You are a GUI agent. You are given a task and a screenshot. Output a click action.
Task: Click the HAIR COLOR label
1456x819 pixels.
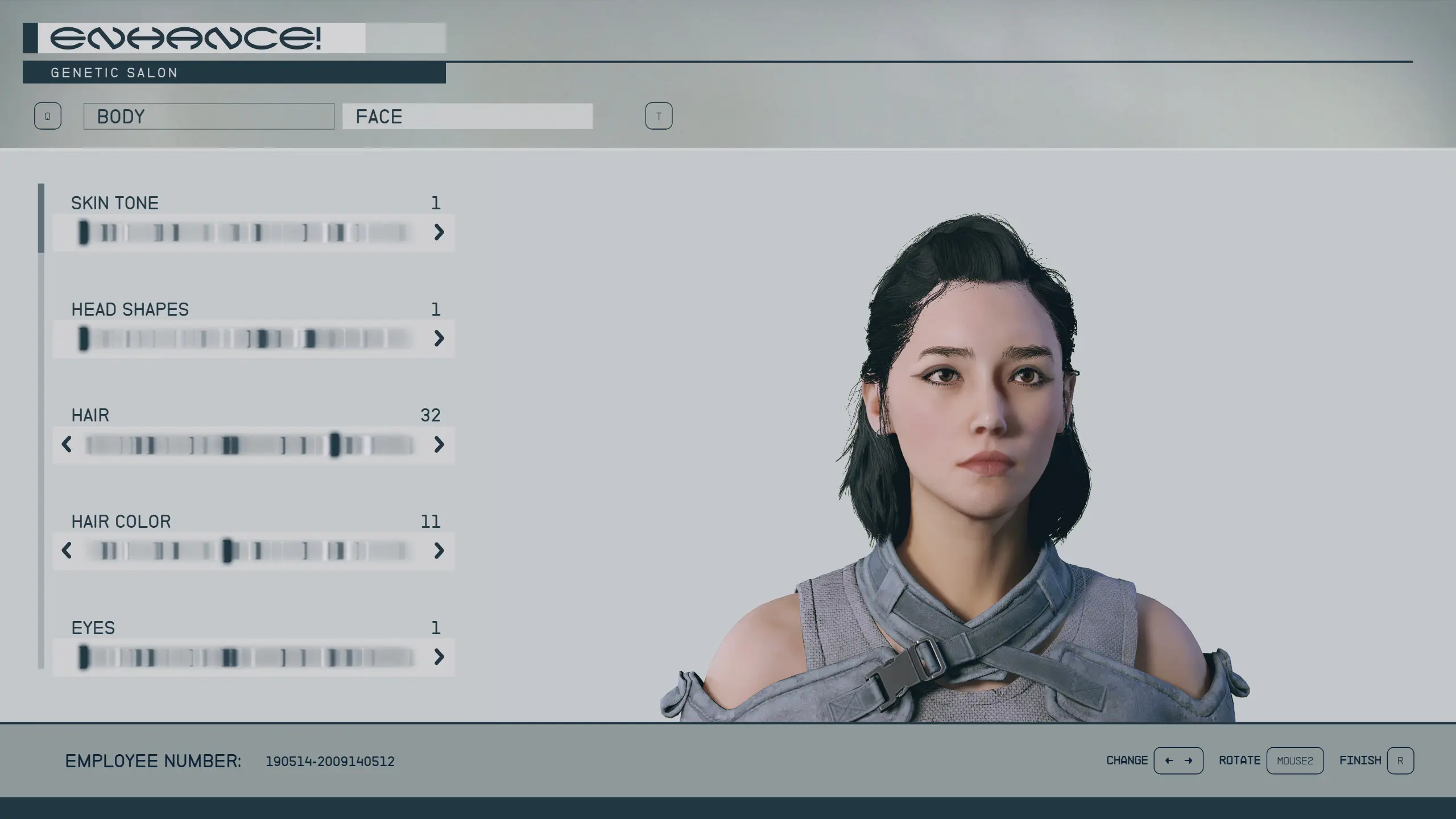click(x=121, y=522)
